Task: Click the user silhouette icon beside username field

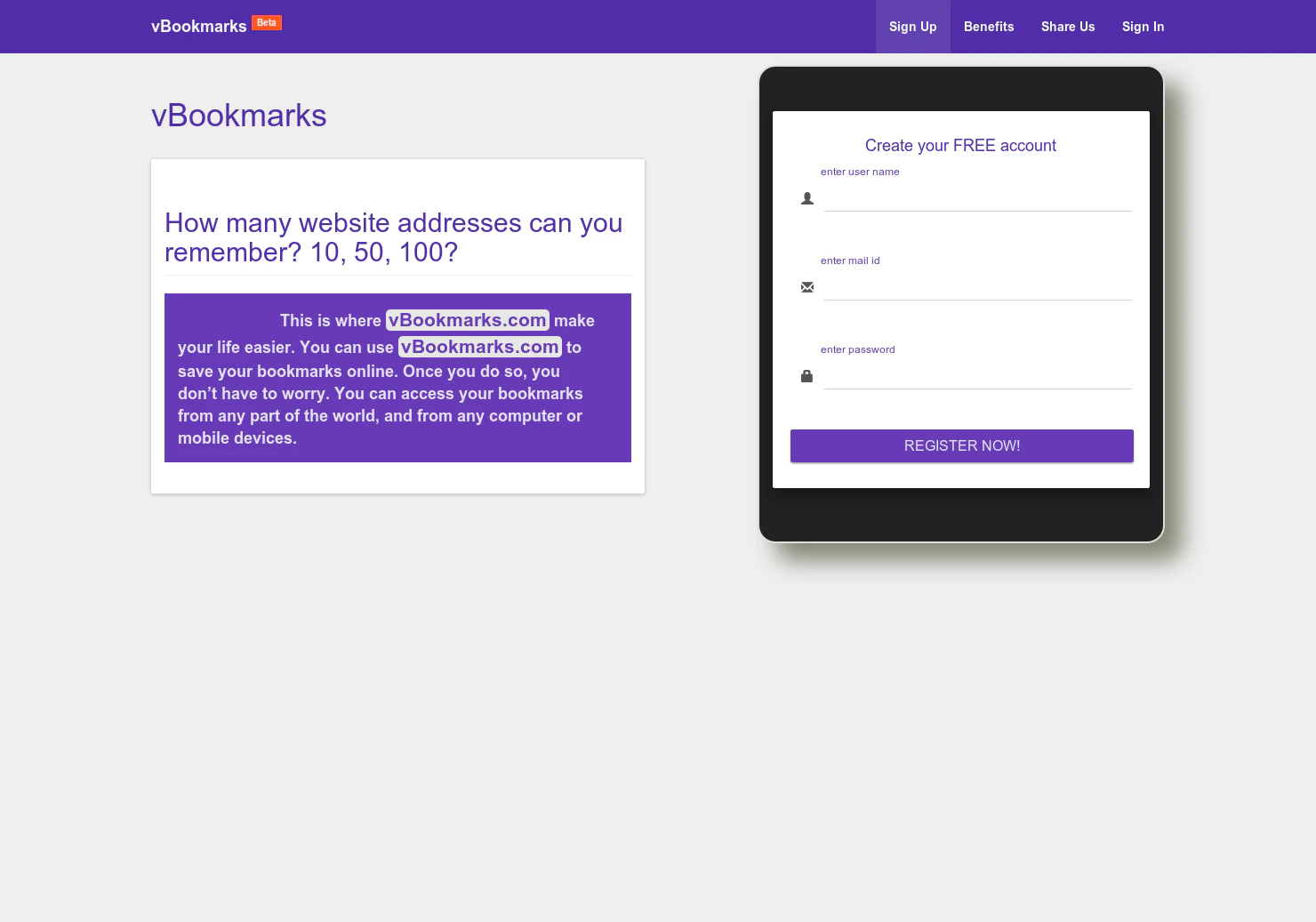Action: click(x=806, y=198)
